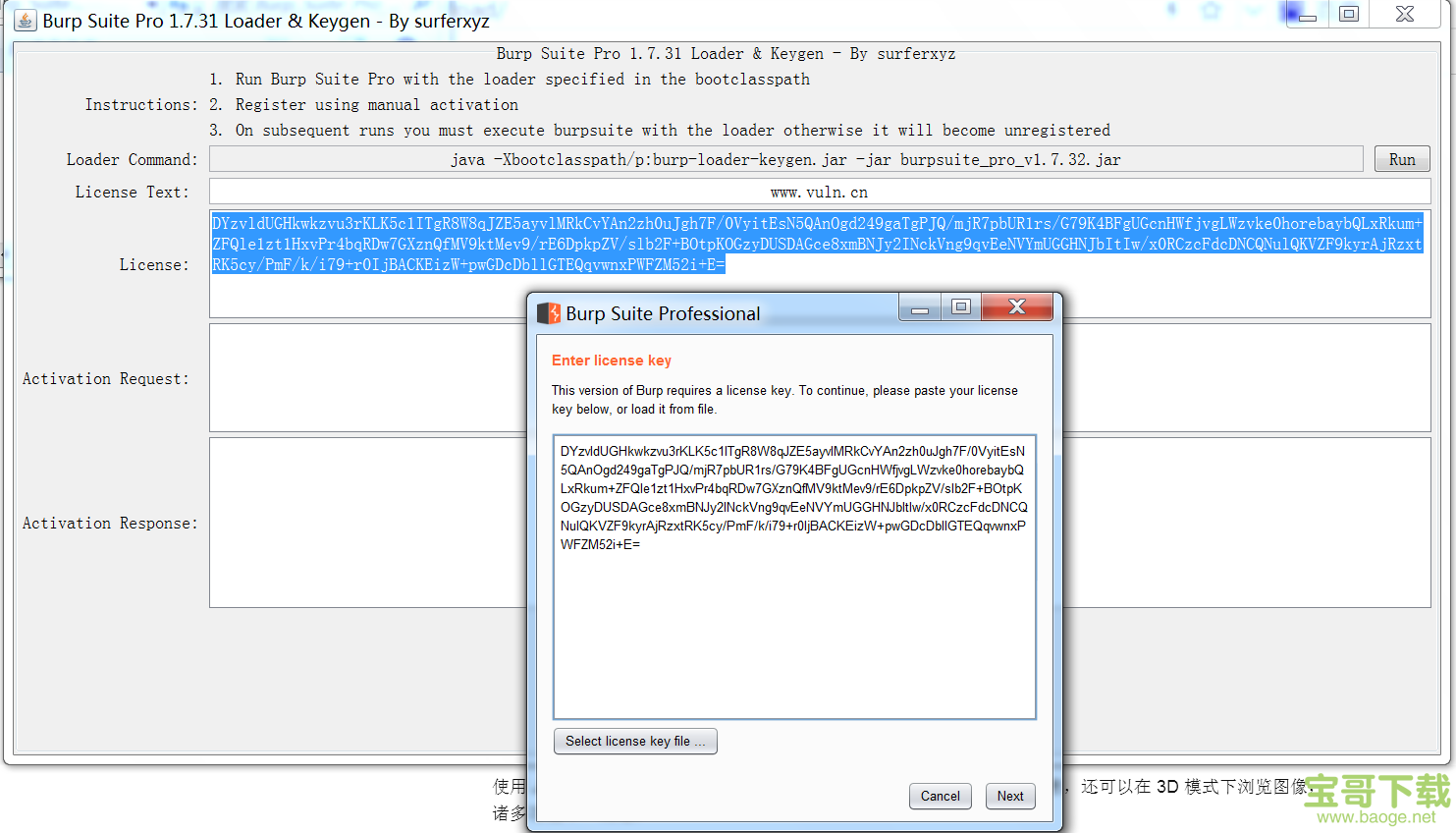Image resolution: width=1456 pixels, height=833 pixels.
Task: Maximize the Burp Suite Professional dialog
Action: [961, 307]
